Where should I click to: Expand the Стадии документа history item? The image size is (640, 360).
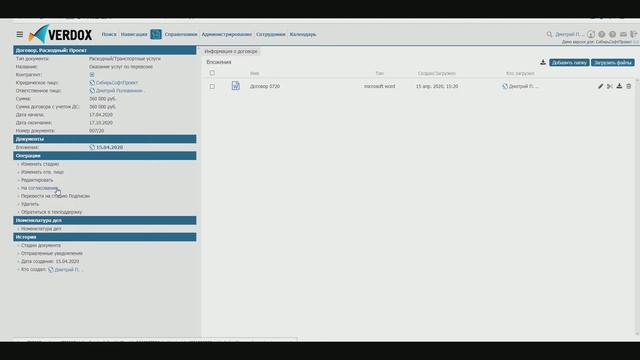pos(41,246)
